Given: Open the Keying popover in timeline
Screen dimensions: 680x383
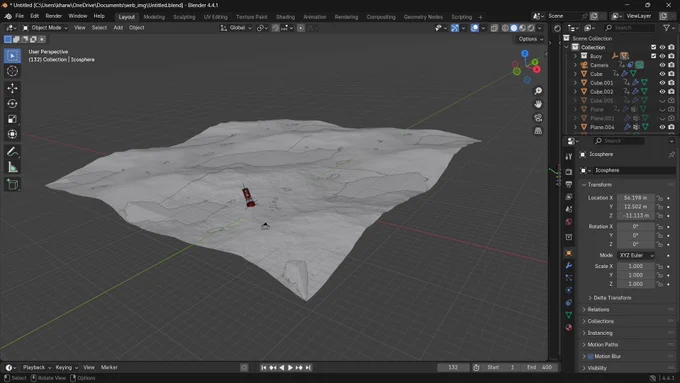Looking at the screenshot, I should tap(66, 367).
